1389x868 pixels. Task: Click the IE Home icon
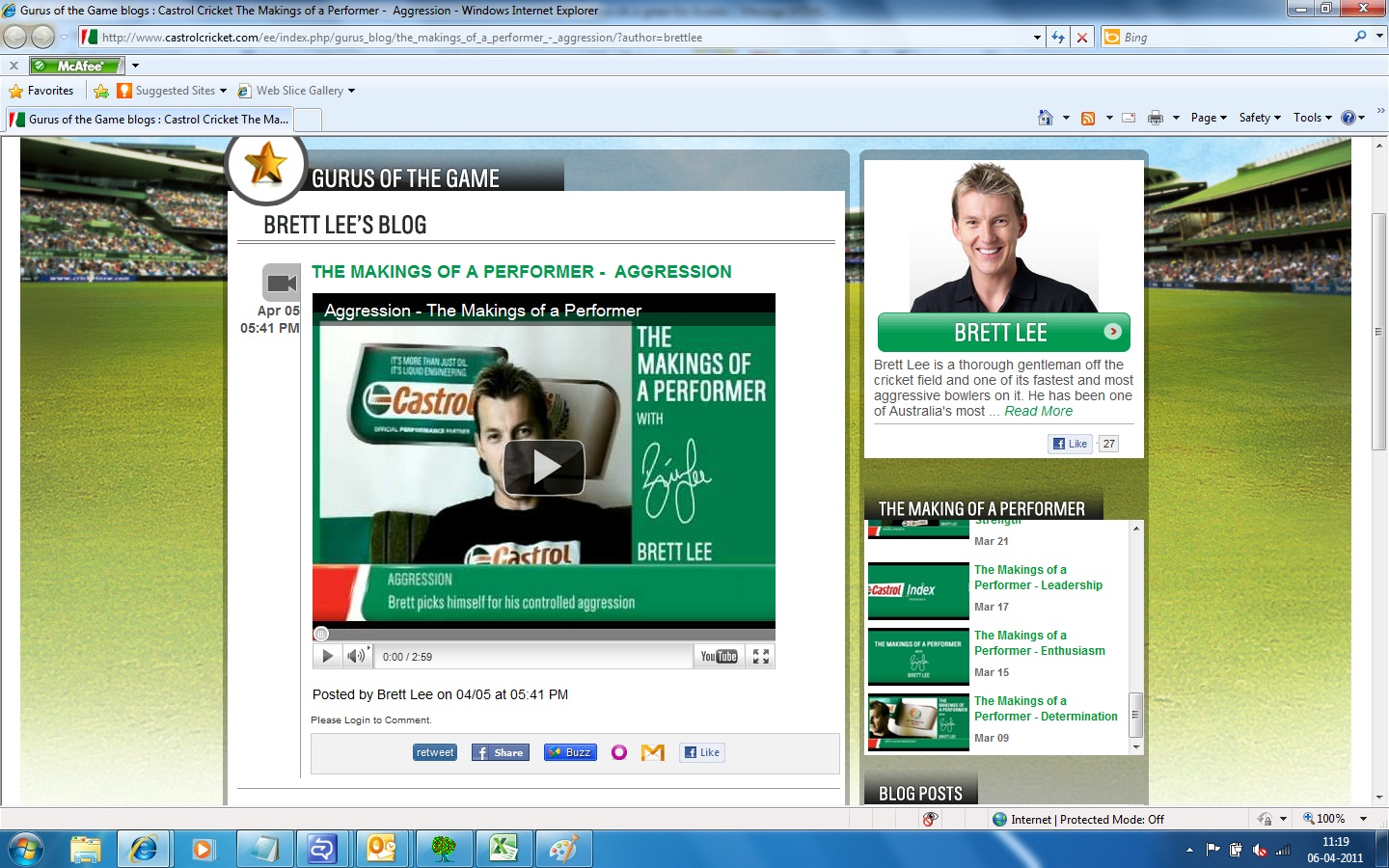point(1045,118)
